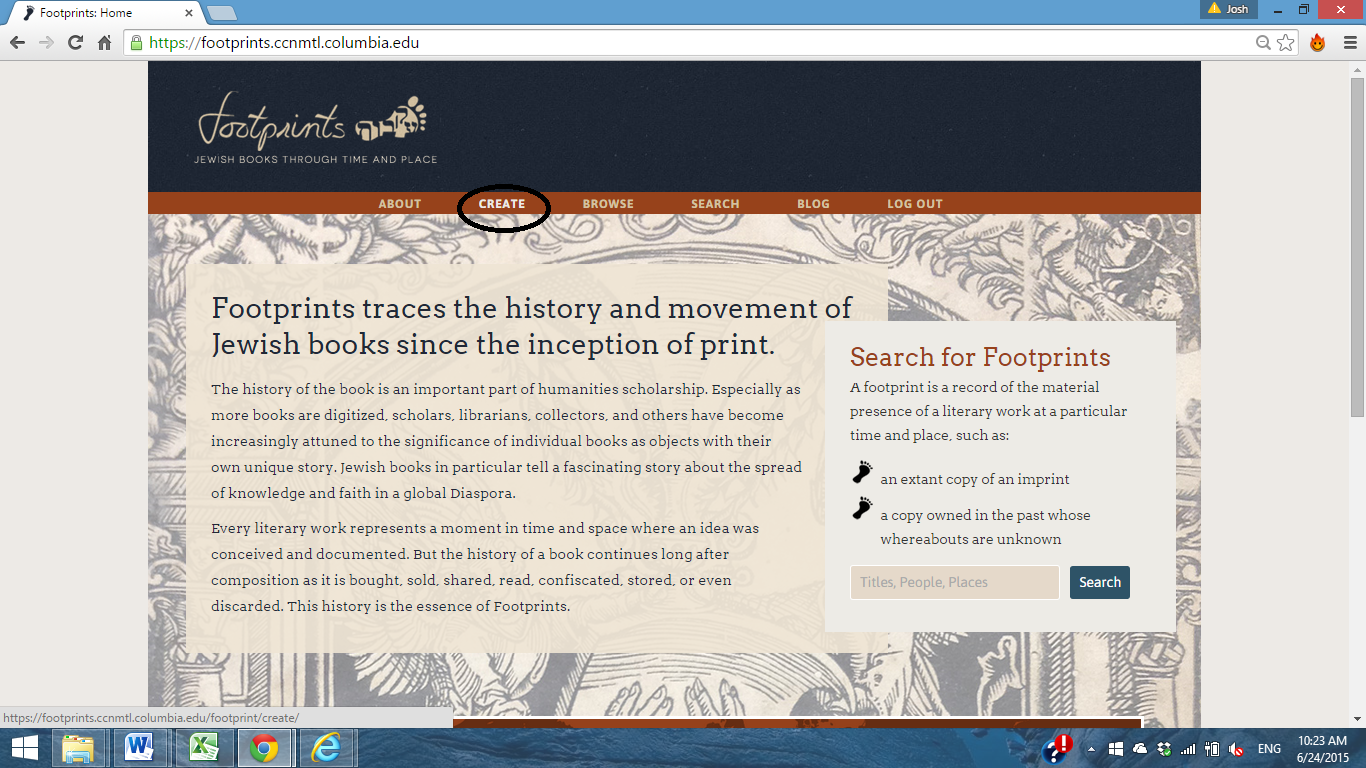Click LOG OUT in the navigation bar
Viewport: 1366px width, 768px height.
(x=915, y=204)
